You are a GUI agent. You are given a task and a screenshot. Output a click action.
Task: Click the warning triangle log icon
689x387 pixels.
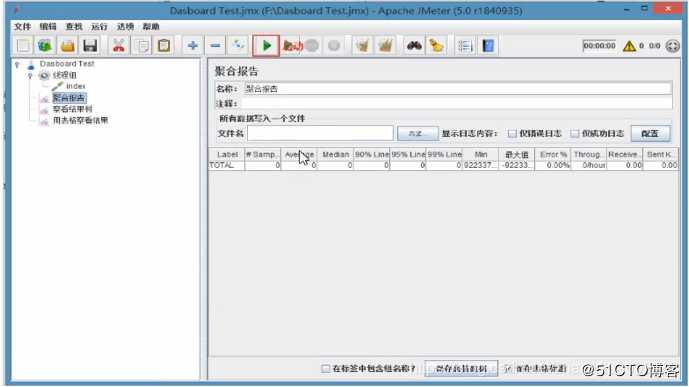tap(629, 46)
